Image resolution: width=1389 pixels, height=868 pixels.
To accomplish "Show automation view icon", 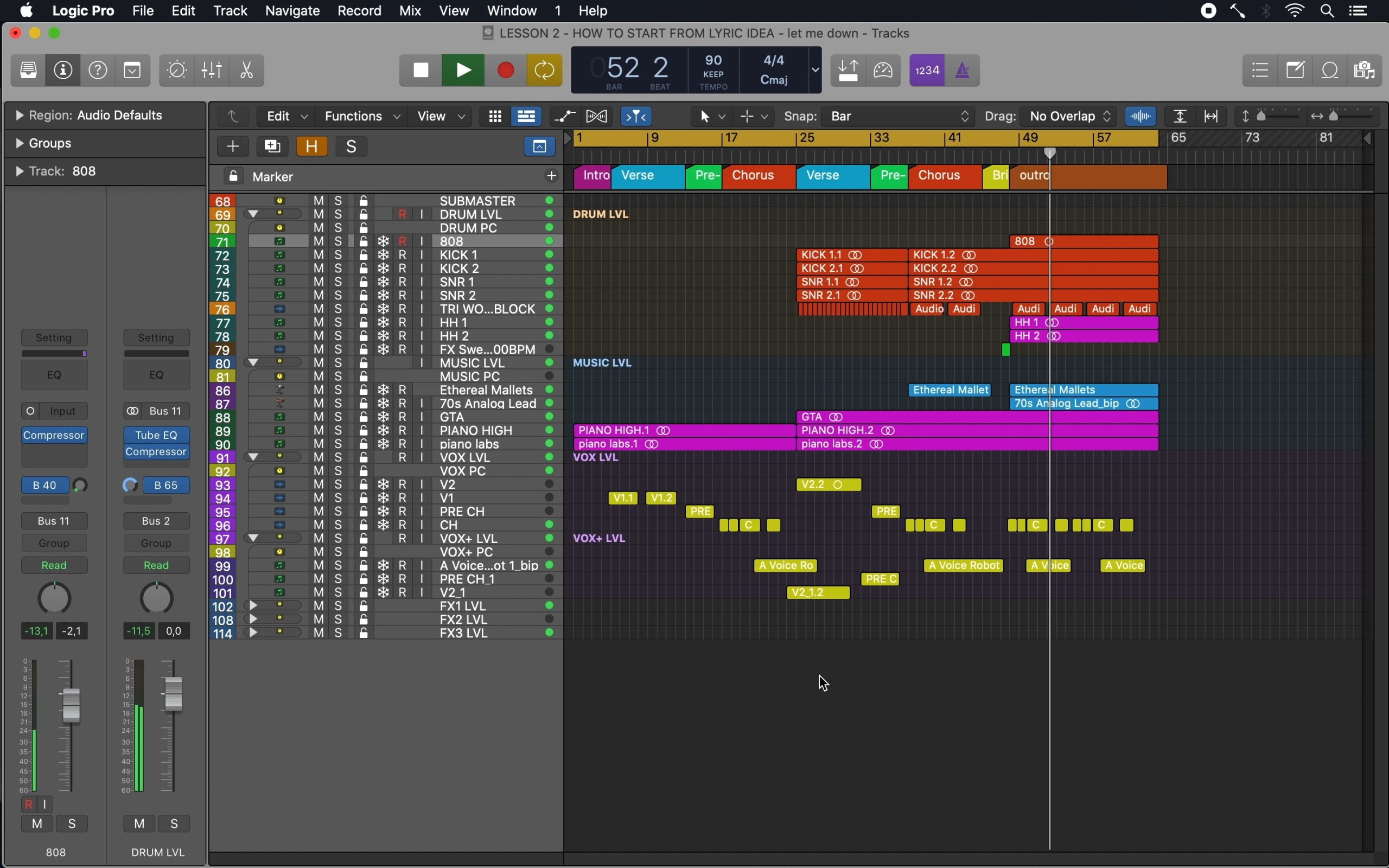I will (565, 117).
